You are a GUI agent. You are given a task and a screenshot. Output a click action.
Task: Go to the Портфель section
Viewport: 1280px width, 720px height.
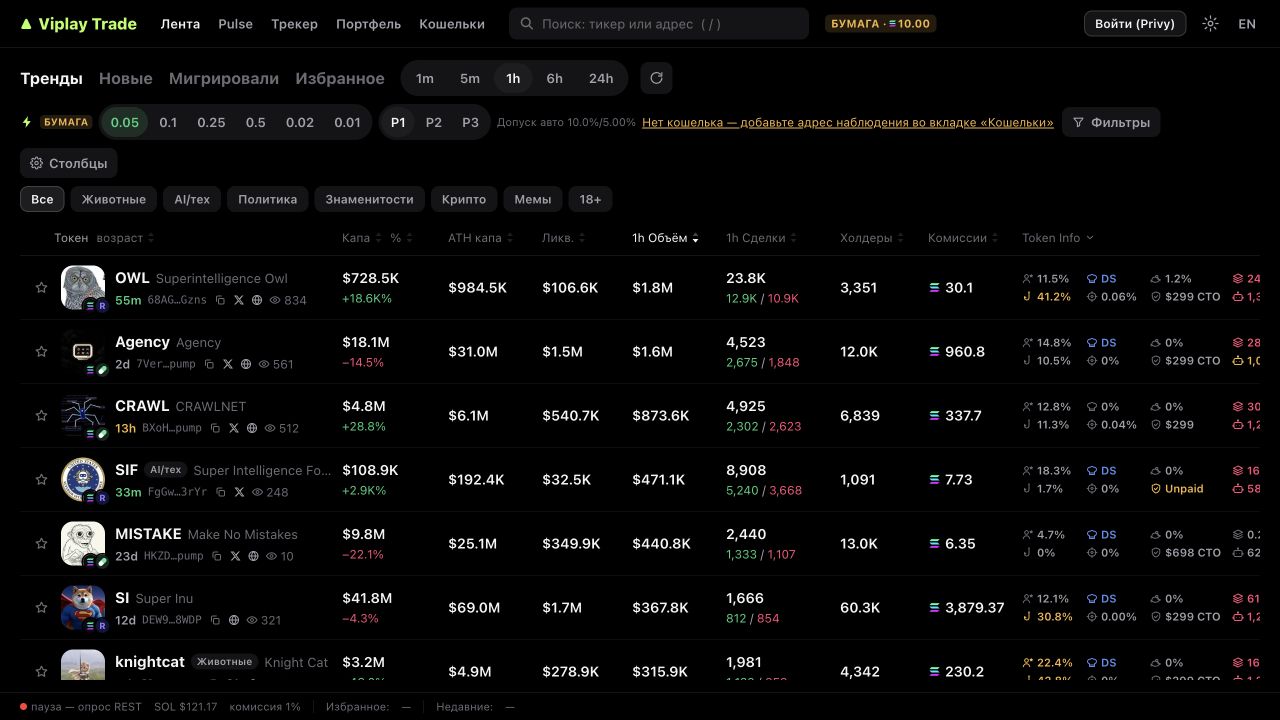368,24
